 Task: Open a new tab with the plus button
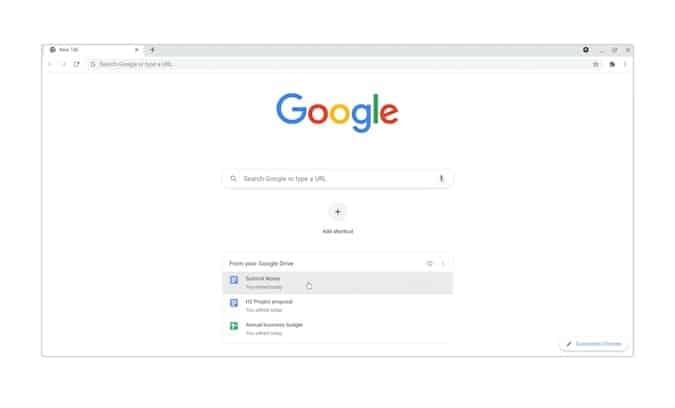pos(152,50)
